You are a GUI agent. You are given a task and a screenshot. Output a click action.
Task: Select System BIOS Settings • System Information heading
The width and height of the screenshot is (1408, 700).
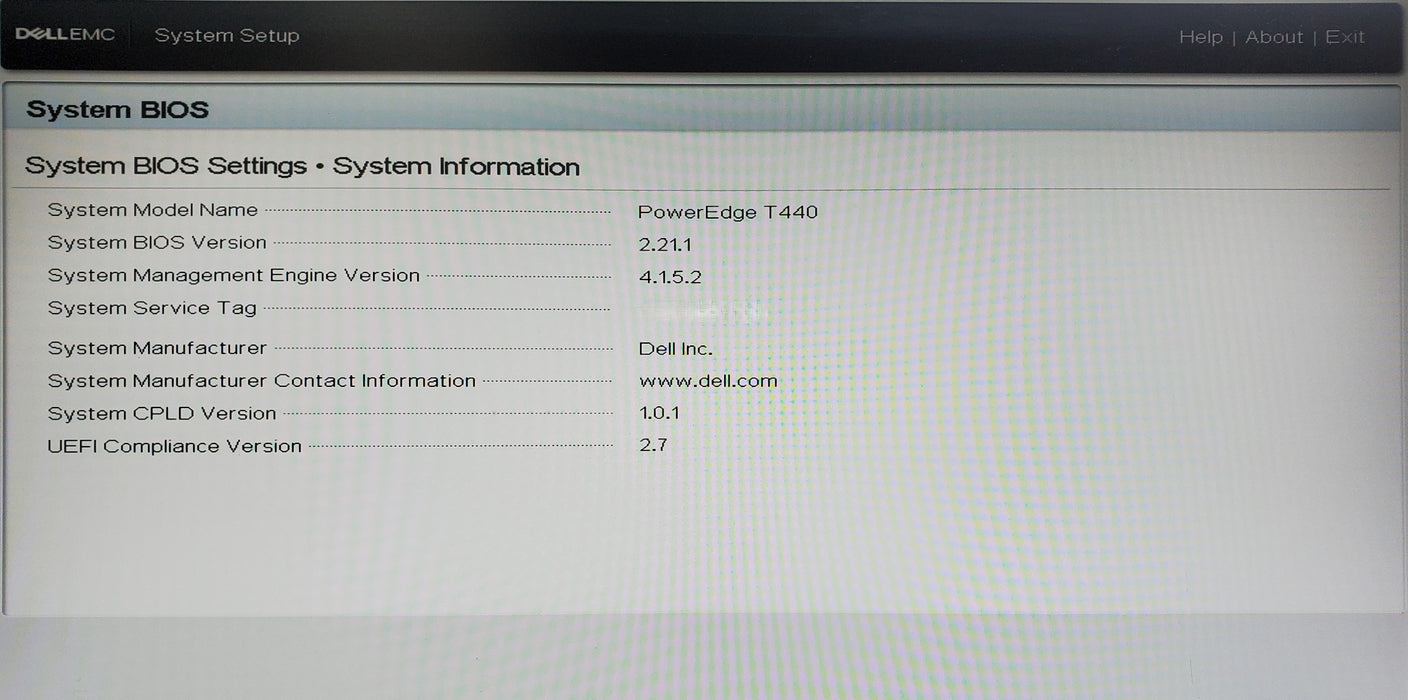pos(302,166)
